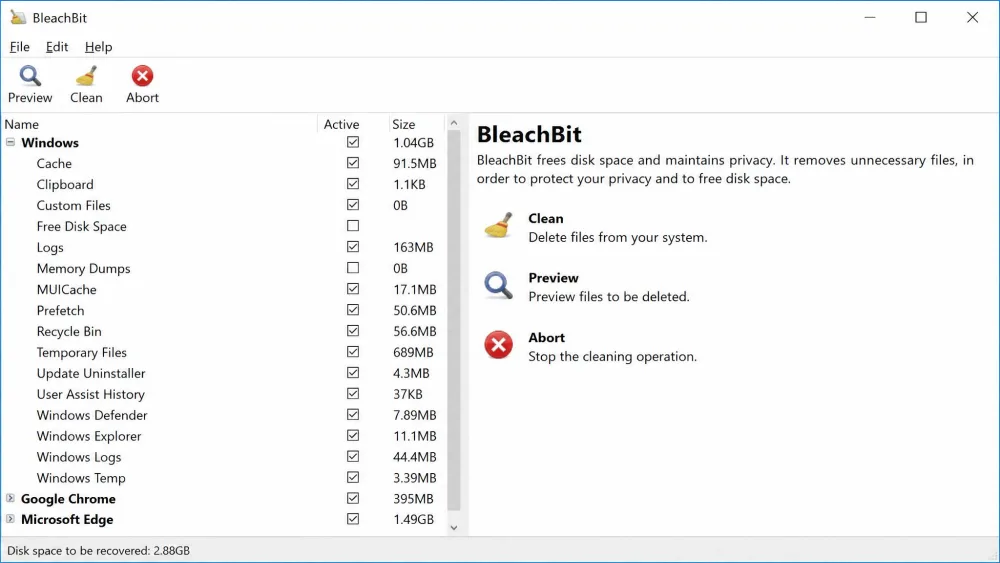Viewport: 1000px width, 563px height.
Task: Open the Help menu
Action: (x=98, y=47)
